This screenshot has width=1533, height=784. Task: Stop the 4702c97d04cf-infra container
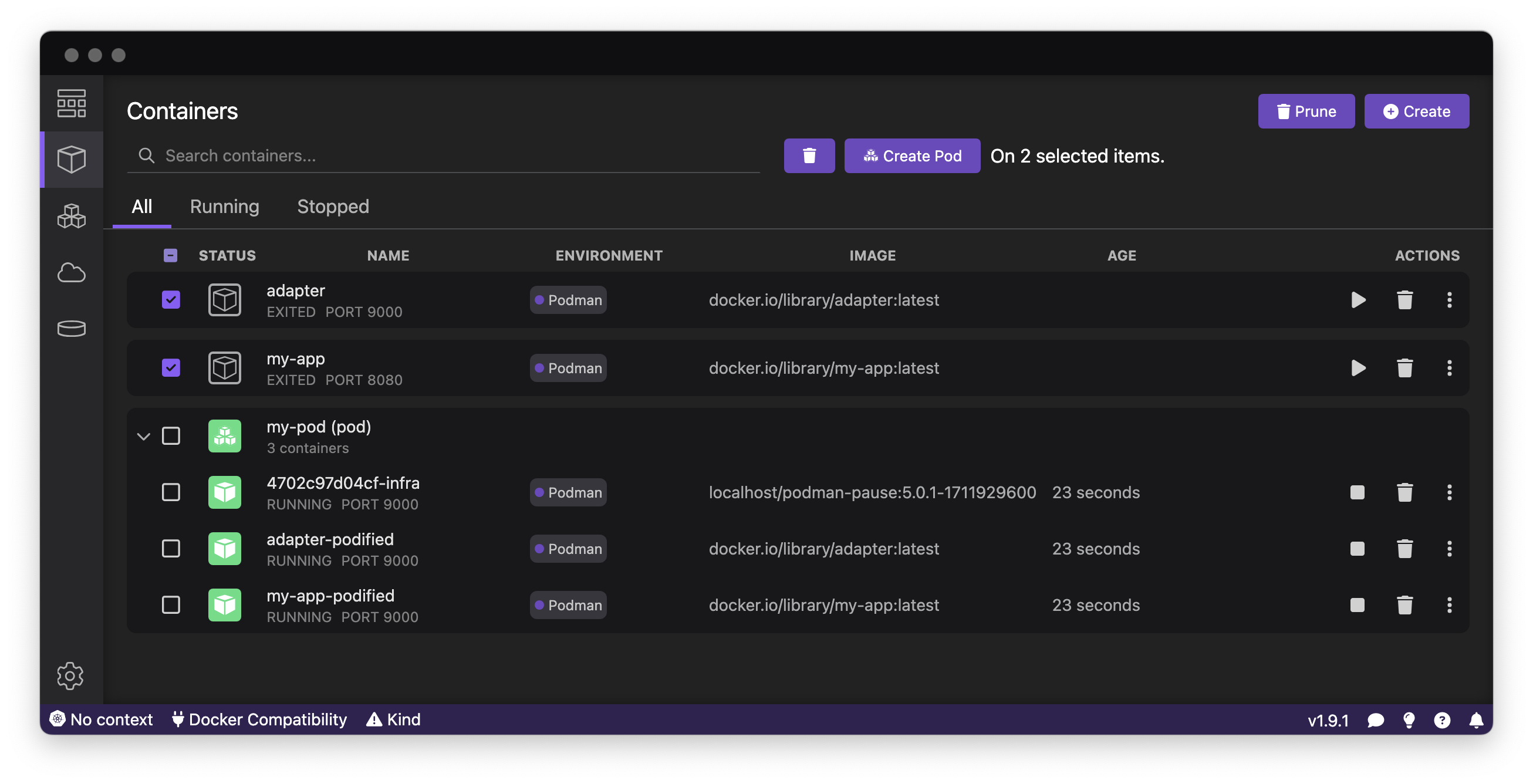pyautogui.click(x=1358, y=492)
